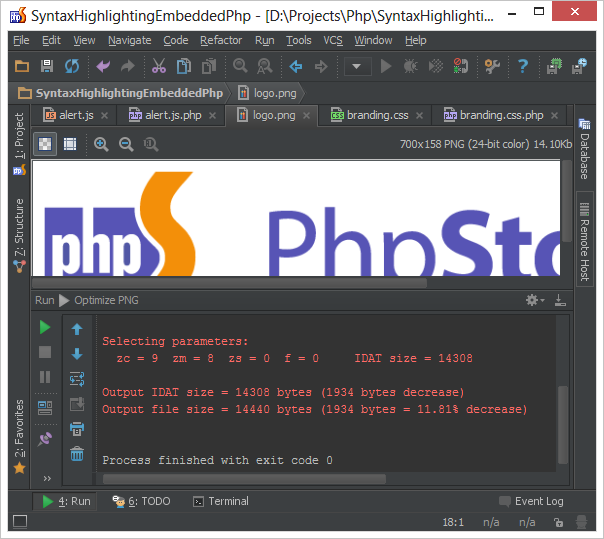Toggle the grid display in image viewer
This screenshot has height=539, width=604.
70,144
